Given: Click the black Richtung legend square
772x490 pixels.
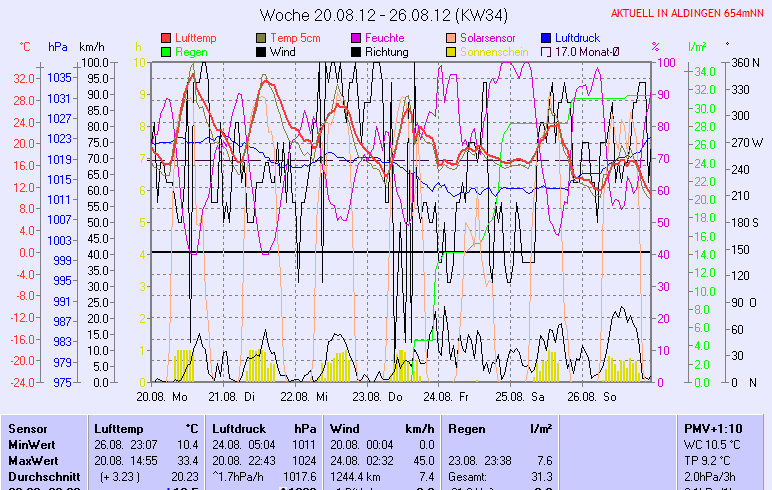Looking at the screenshot, I should tap(356, 52).
